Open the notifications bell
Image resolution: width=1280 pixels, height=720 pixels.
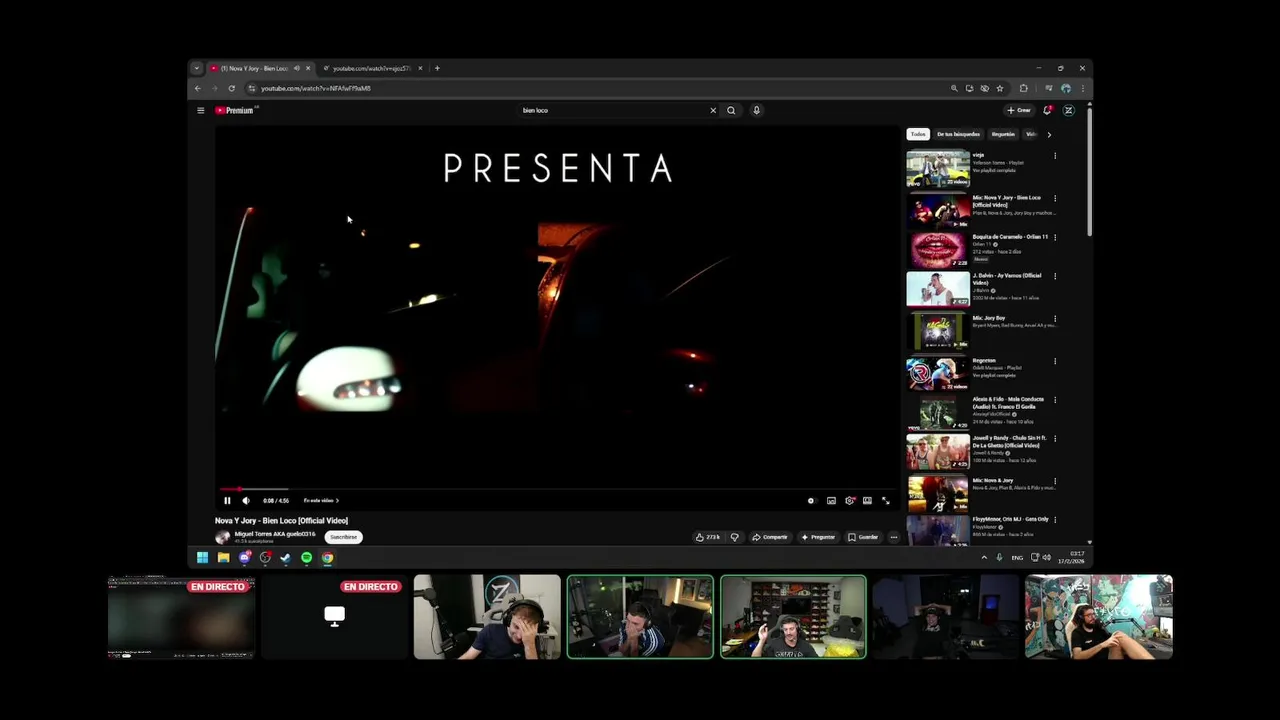point(1047,110)
